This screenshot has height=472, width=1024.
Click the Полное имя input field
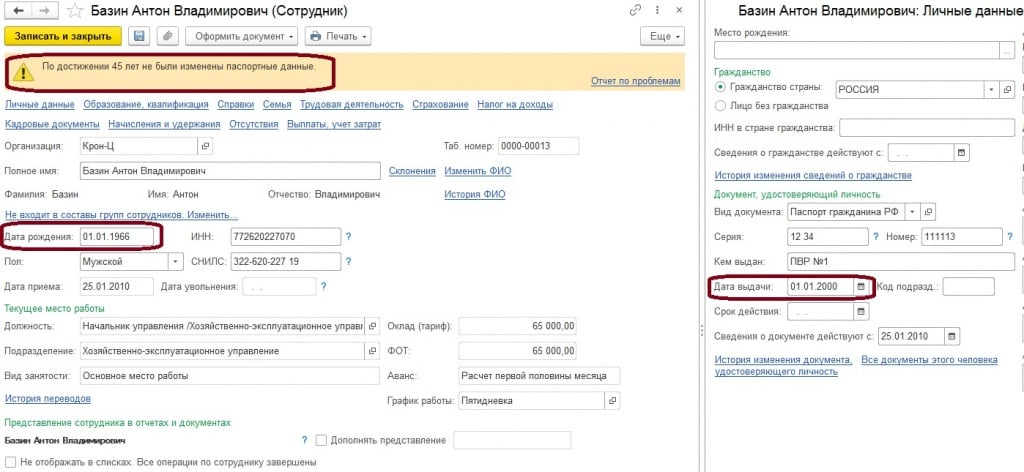[x=230, y=171]
